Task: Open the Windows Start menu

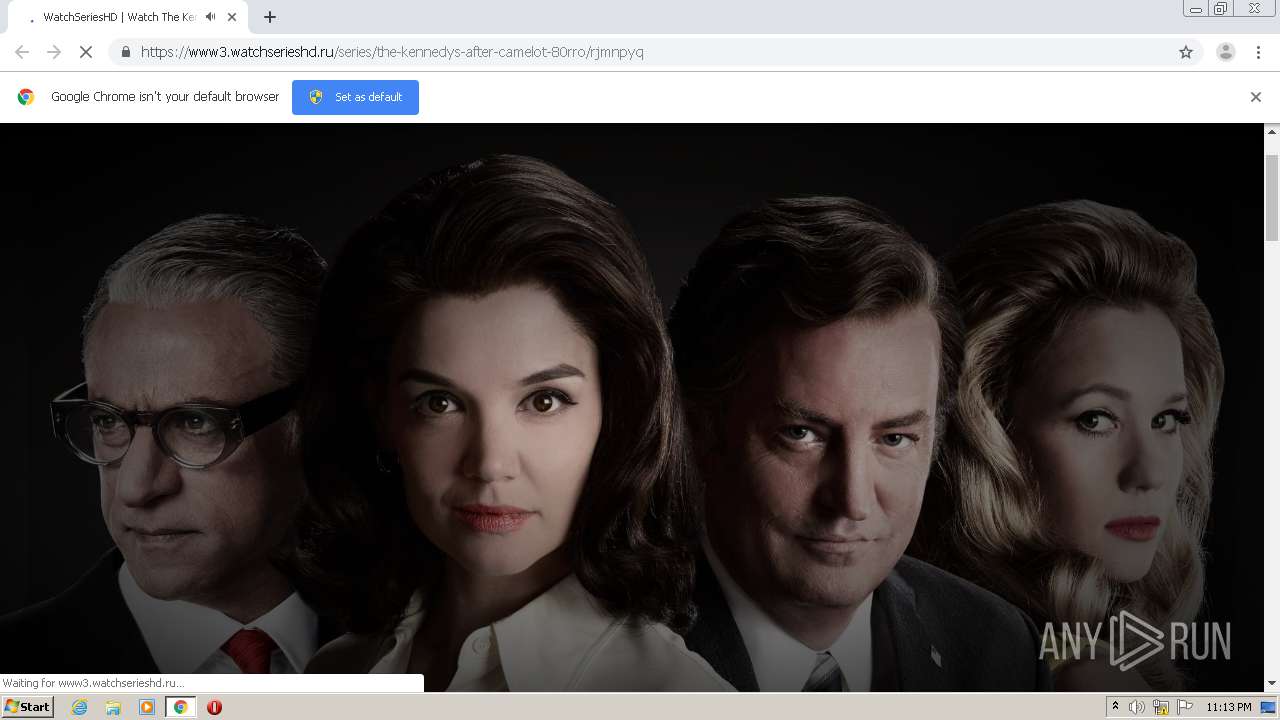Action: (27, 707)
